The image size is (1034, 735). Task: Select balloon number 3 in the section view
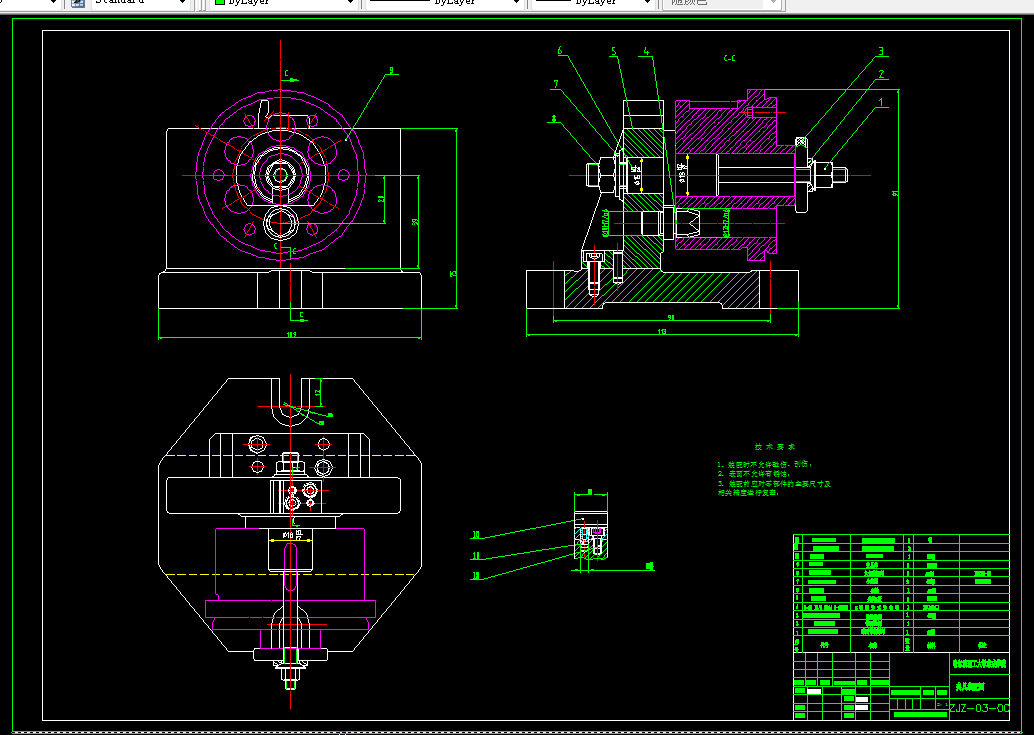(880, 51)
